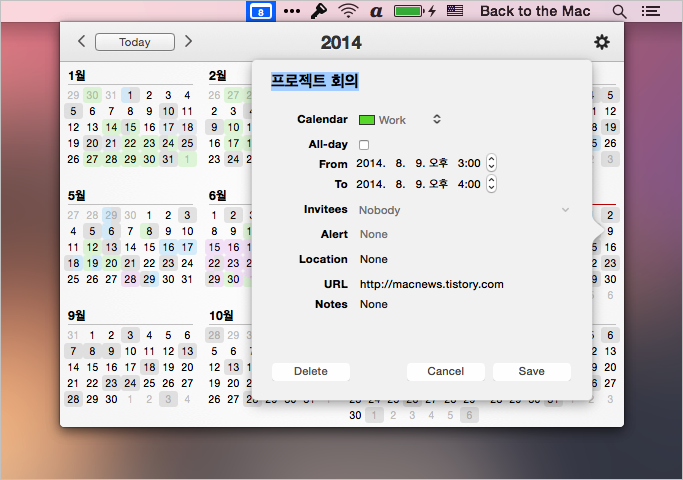
Task: Click the macnews.tistory.com URL
Action: (432, 284)
